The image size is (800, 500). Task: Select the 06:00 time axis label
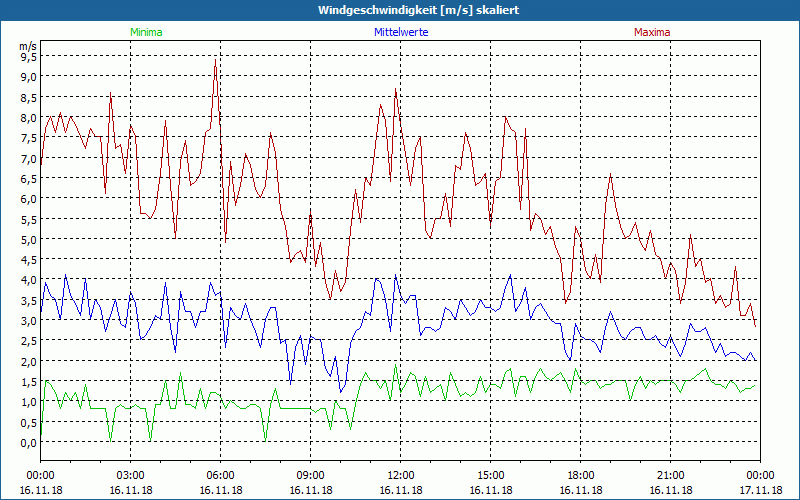221,475
